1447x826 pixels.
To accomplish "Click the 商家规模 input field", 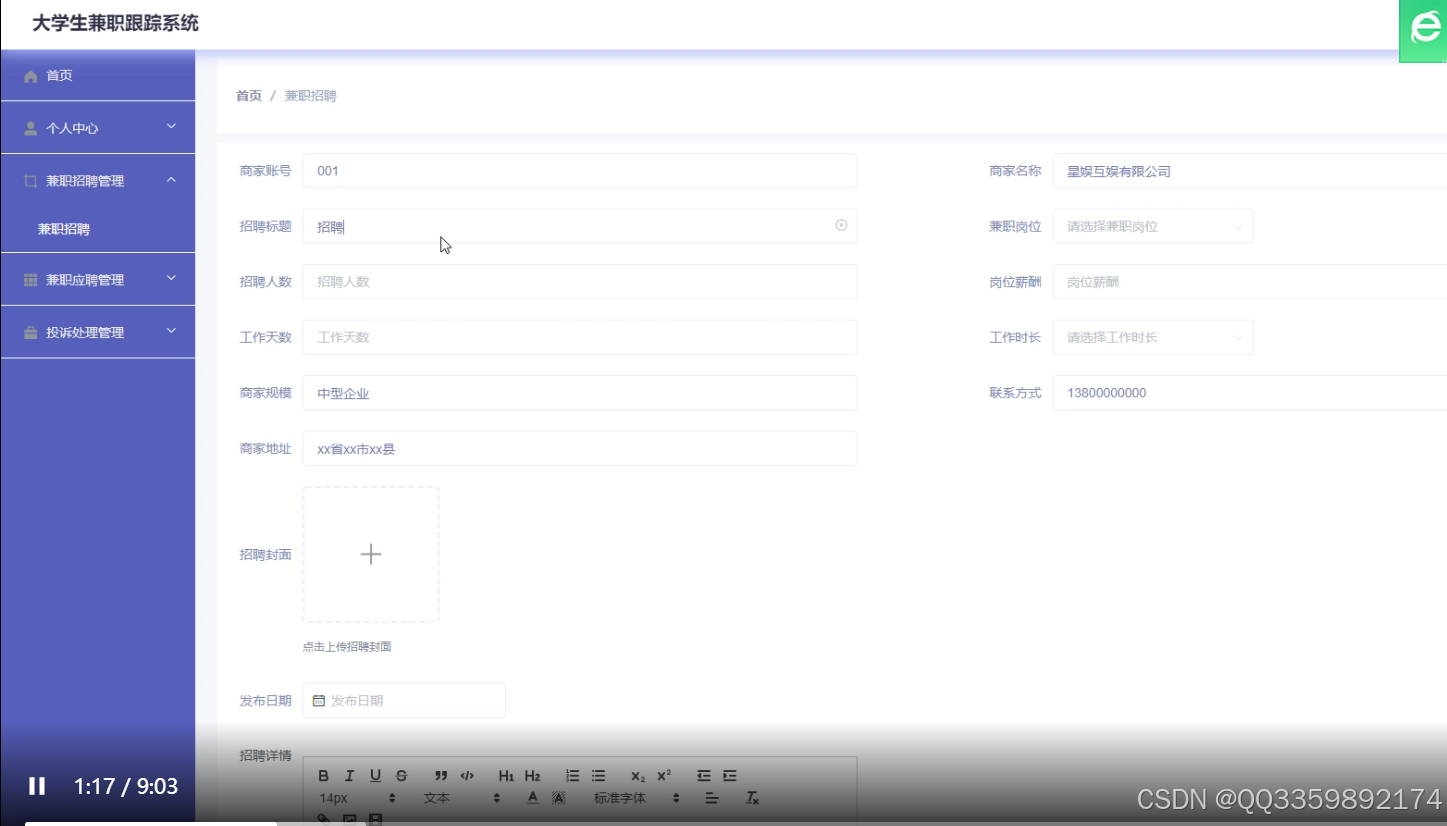I will click(580, 393).
